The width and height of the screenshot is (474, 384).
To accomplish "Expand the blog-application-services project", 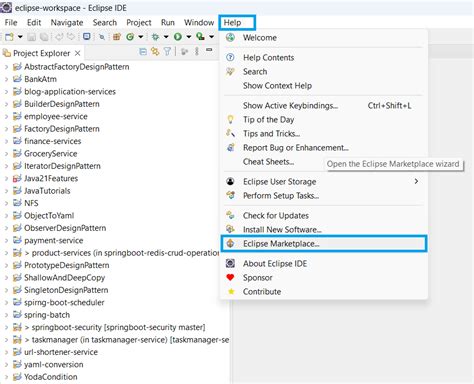I will [x=6, y=92].
